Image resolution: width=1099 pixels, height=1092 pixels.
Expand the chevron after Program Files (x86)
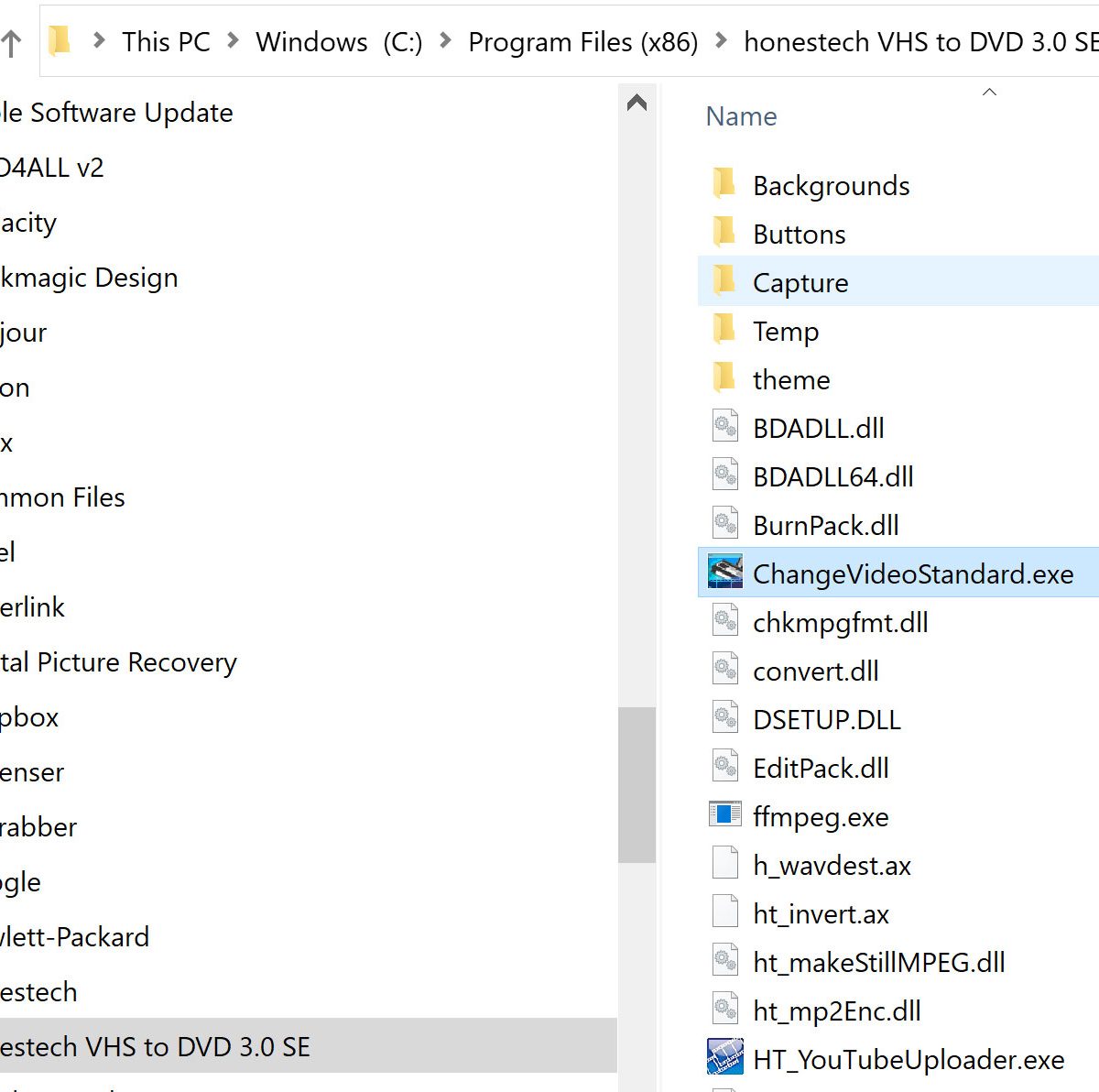click(x=721, y=41)
